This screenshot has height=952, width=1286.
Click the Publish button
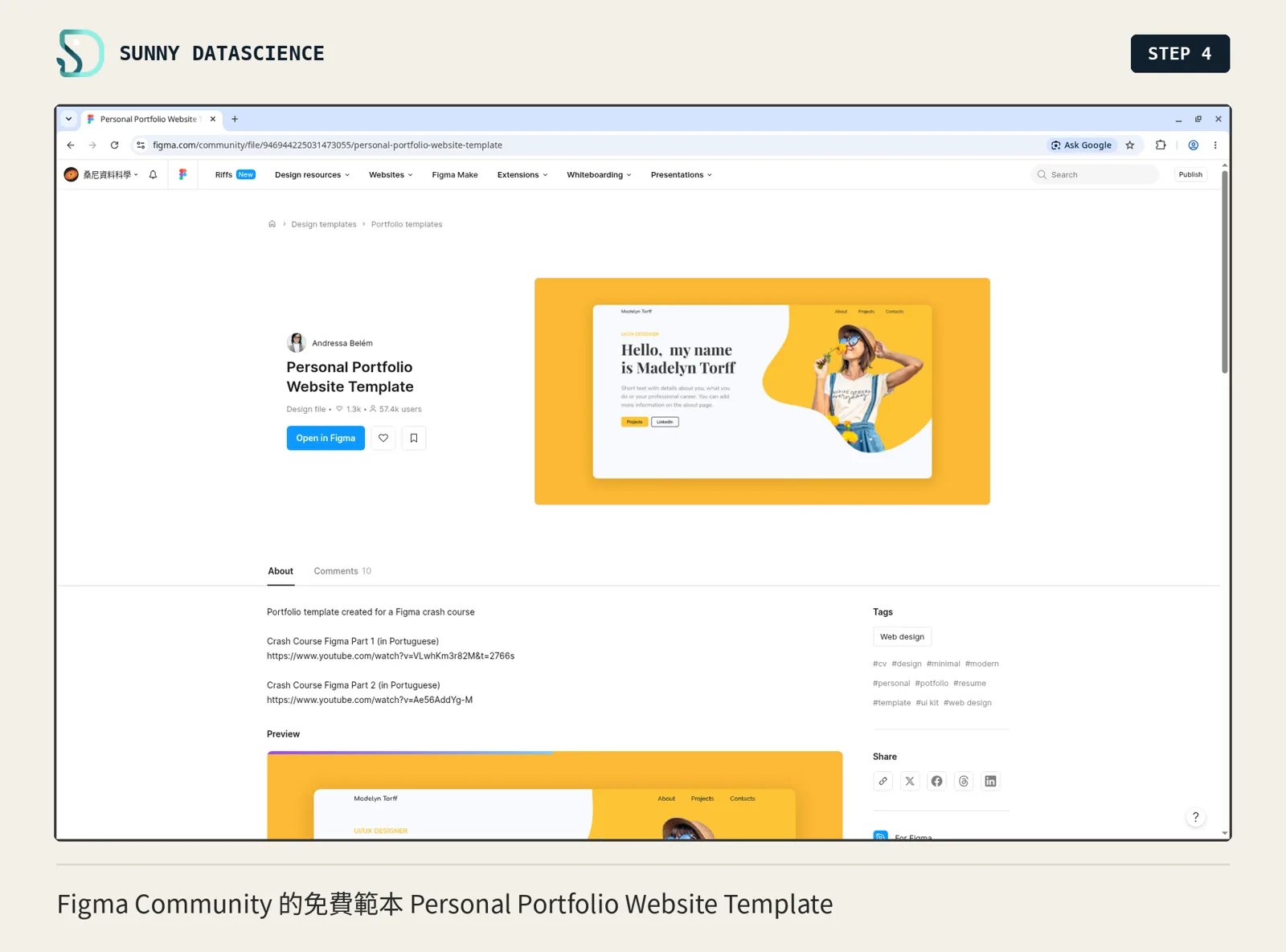click(x=1190, y=174)
